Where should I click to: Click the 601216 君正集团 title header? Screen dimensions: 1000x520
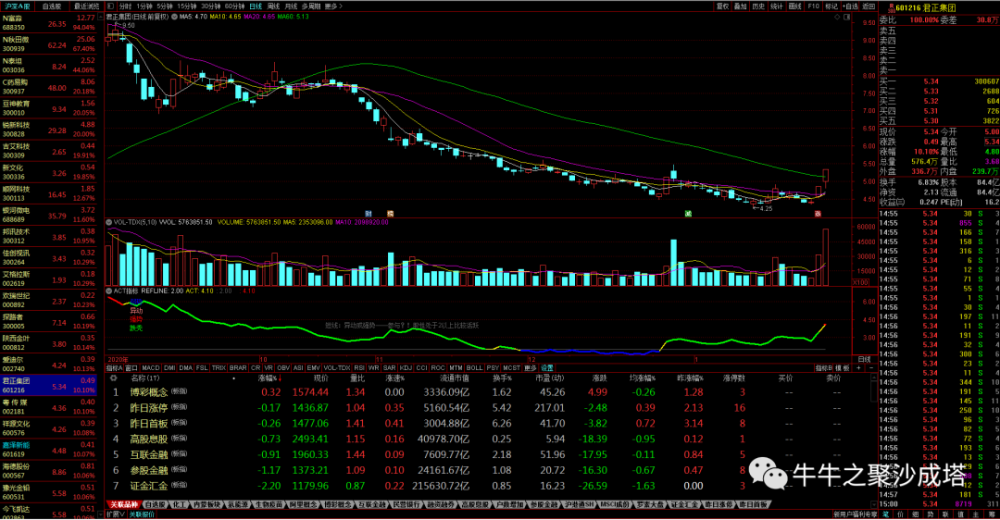point(925,8)
